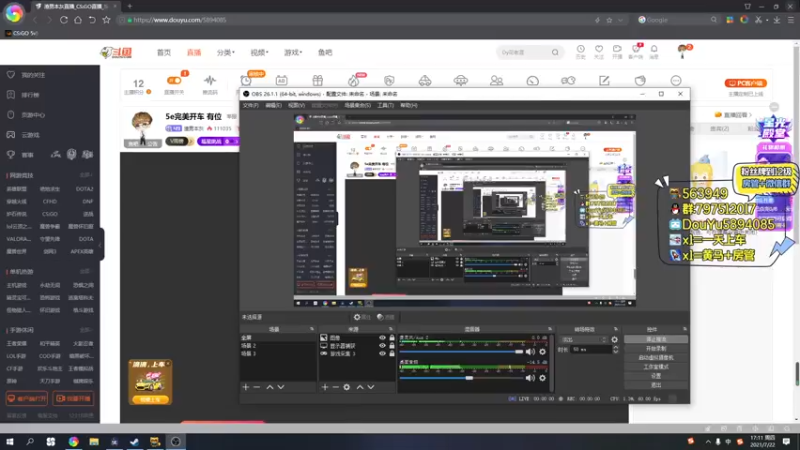
Task: Open Douyu follows heart icon
Action: [x=599, y=49]
